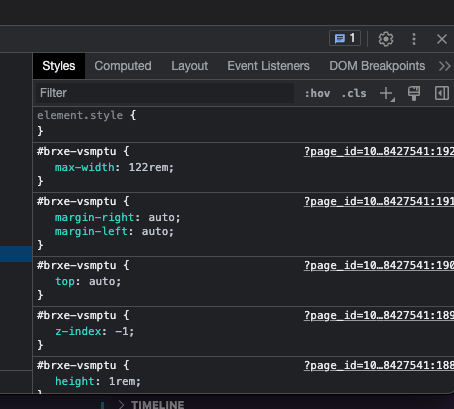Viewport: 454px width, 409px height.
Task: Click the TIMELINE section label
Action: (x=157, y=405)
